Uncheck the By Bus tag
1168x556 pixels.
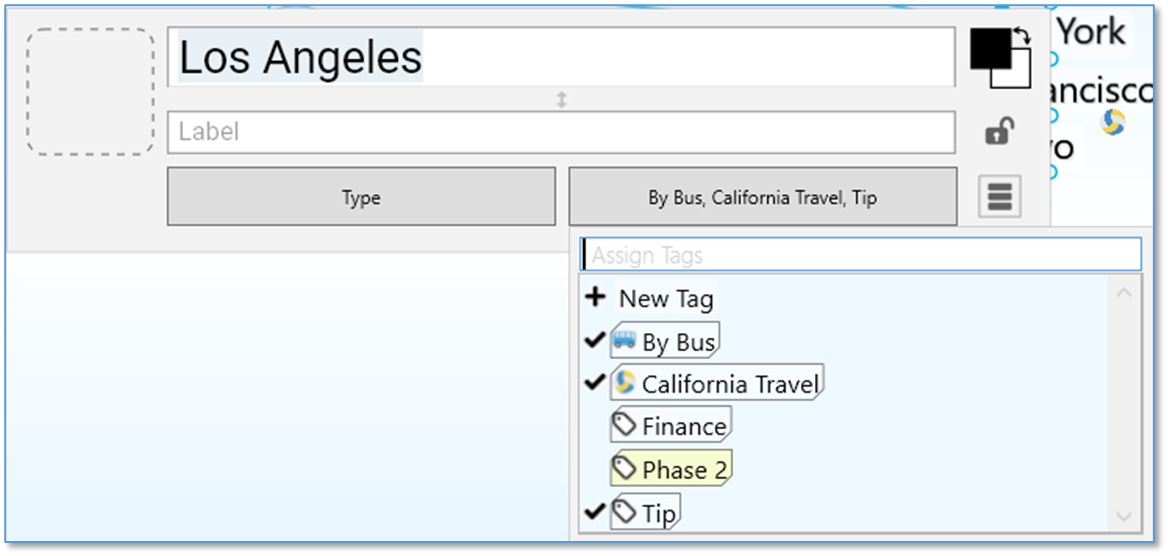[x=595, y=341]
